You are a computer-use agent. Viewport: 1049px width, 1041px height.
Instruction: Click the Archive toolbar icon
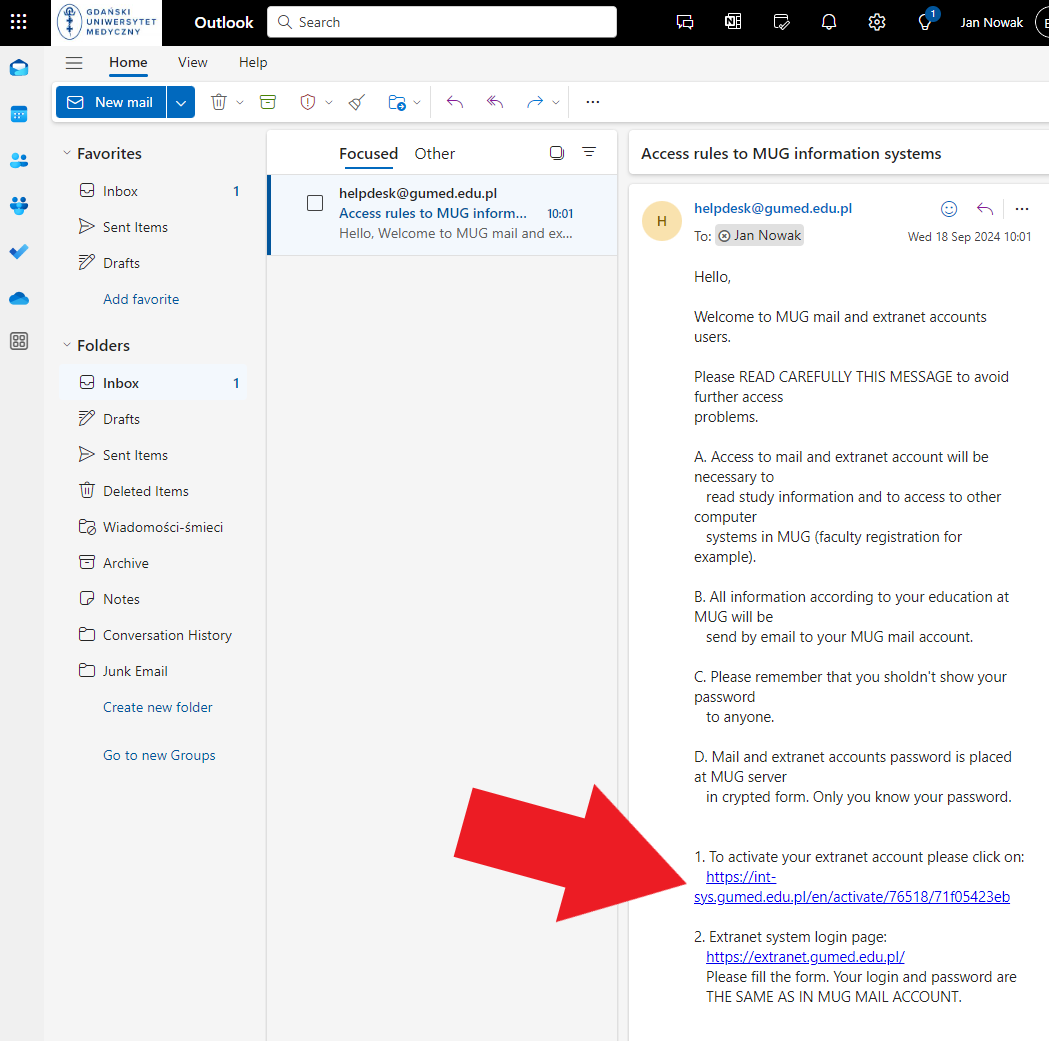268,102
